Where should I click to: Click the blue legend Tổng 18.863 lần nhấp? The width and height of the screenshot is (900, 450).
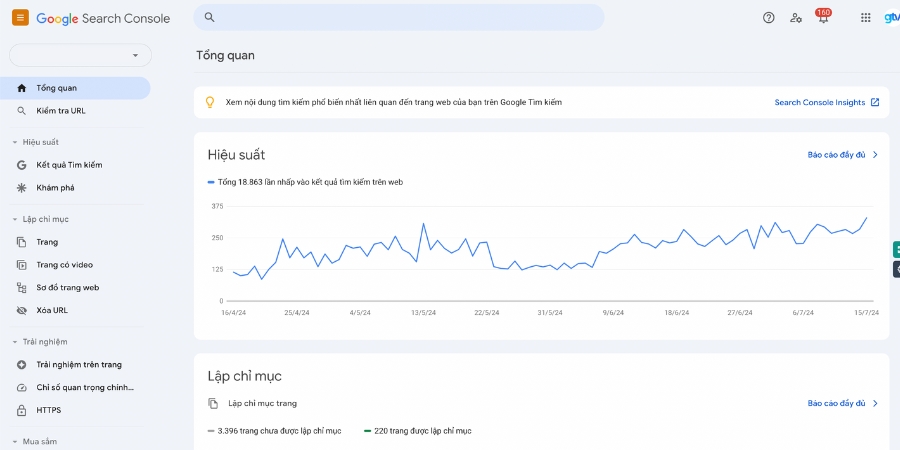(x=305, y=182)
